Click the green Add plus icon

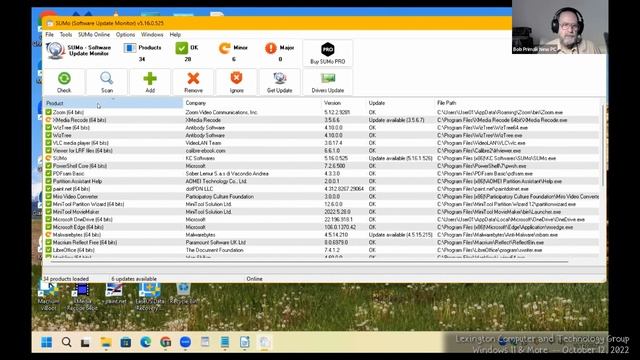[150, 78]
